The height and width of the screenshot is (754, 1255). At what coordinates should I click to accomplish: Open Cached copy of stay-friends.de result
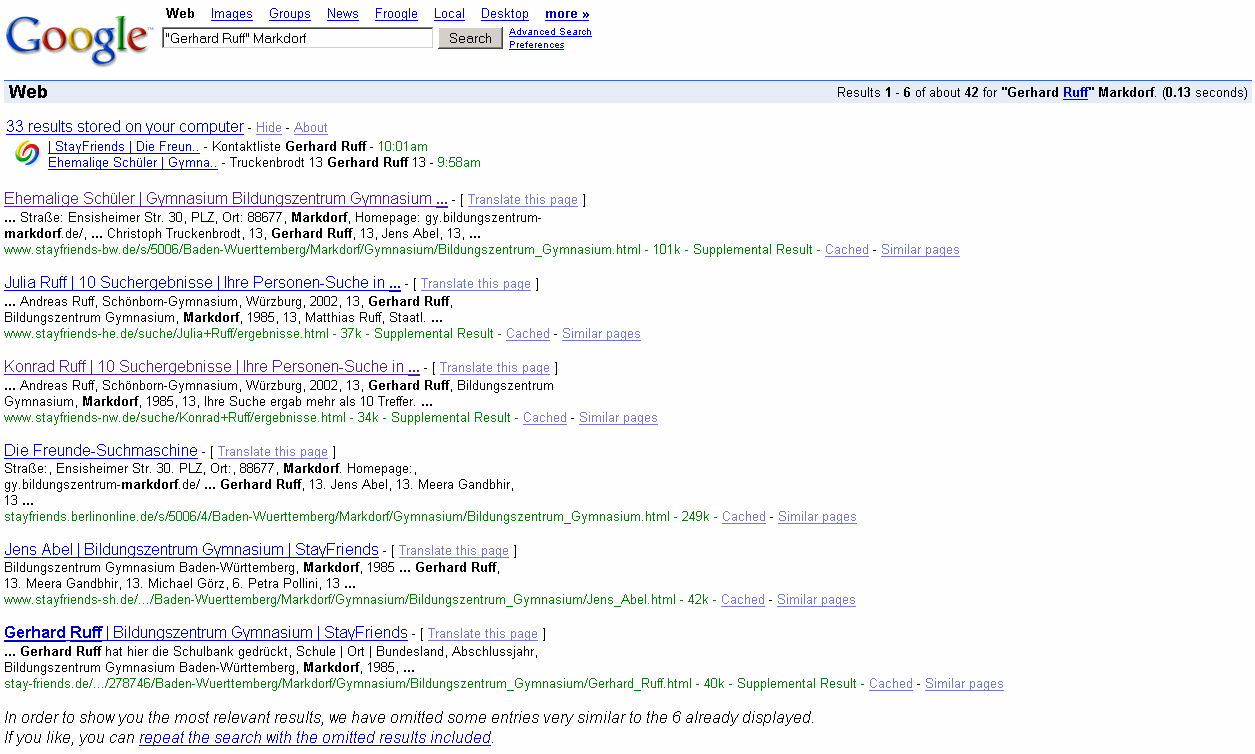coord(891,684)
